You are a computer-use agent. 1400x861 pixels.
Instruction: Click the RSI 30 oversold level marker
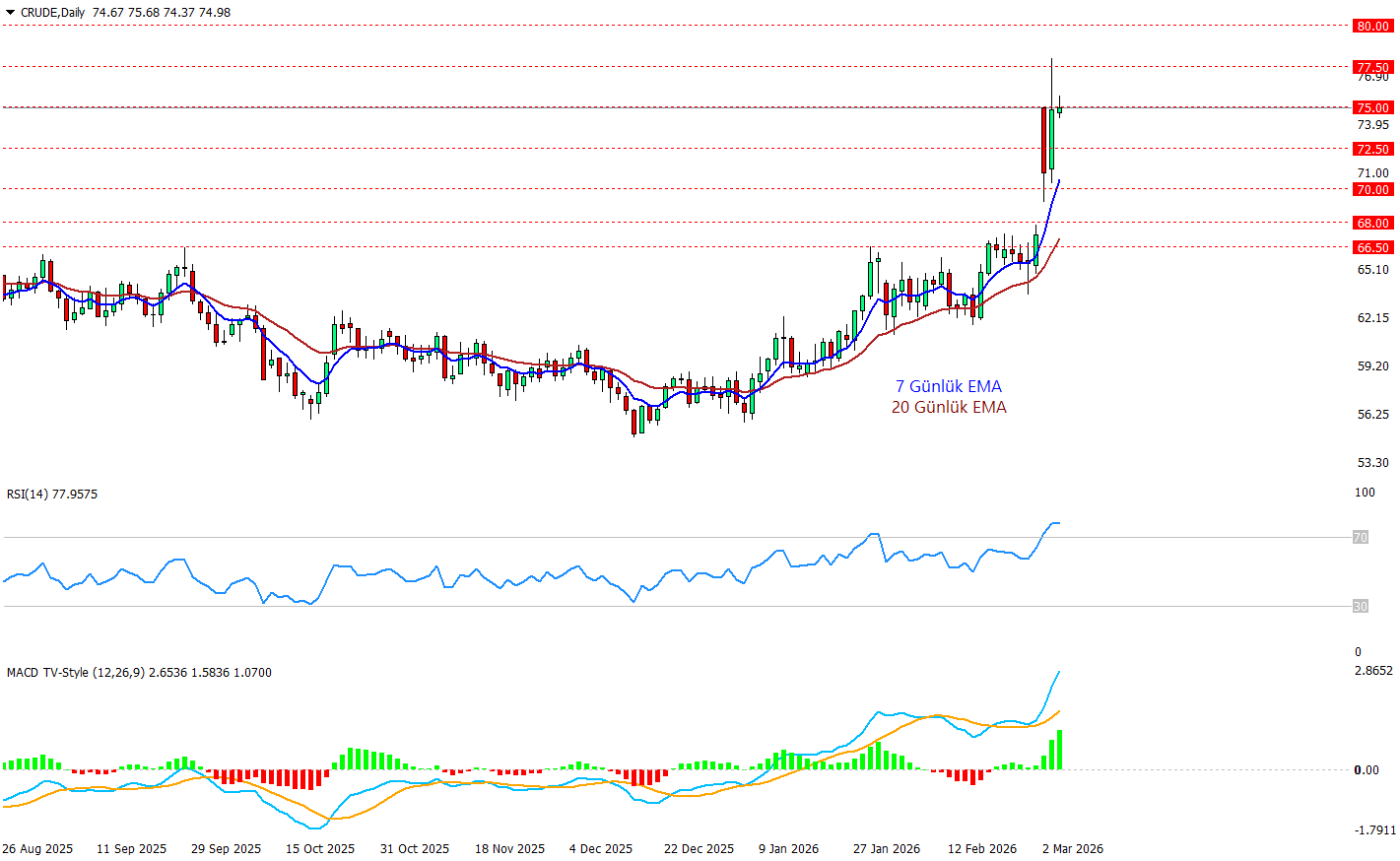point(1360,607)
